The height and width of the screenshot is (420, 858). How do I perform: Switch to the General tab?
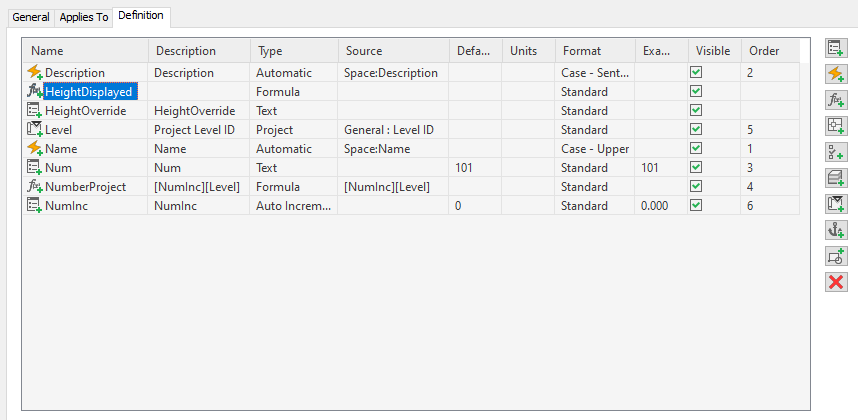(31, 17)
